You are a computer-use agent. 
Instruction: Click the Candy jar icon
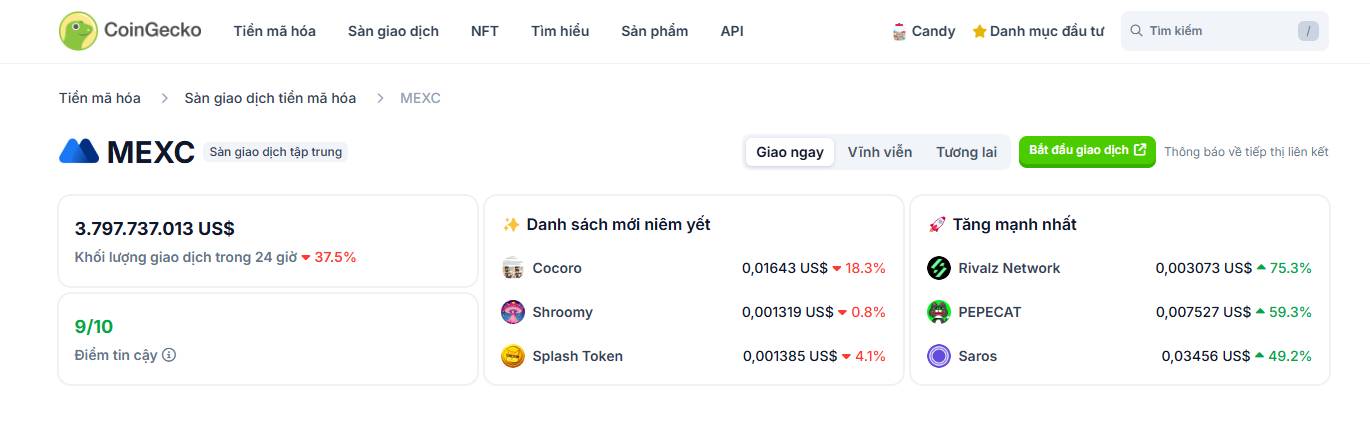pyautogui.click(x=899, y=31)
